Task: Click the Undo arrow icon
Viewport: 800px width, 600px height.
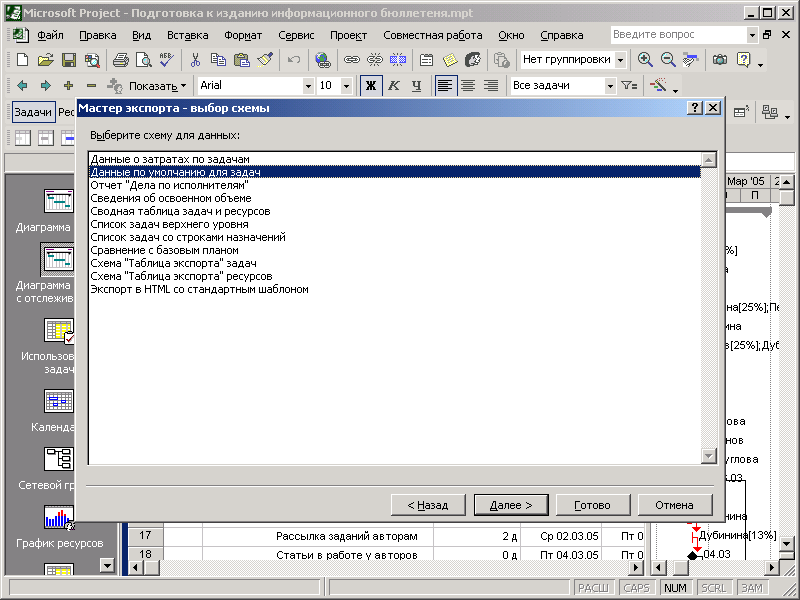Action: tap(294, 60)
